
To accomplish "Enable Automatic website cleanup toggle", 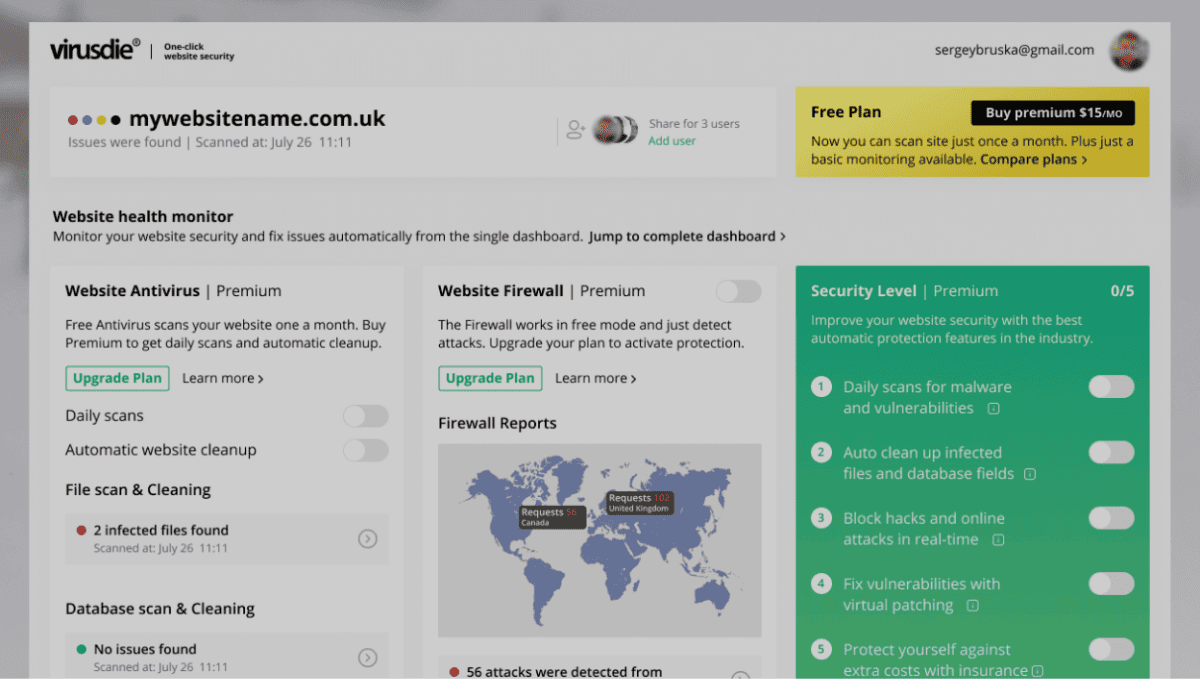I will pyautogui.click(x=365, y=450).
